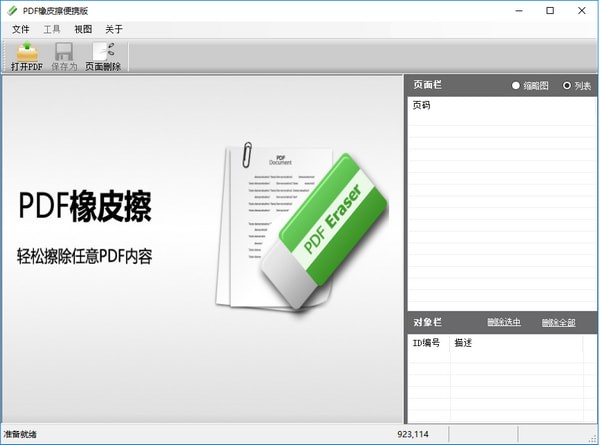Click the 删除选中 link in object bar
The height and width of the screenshot is (445, 600).
(x=504, y=322)
